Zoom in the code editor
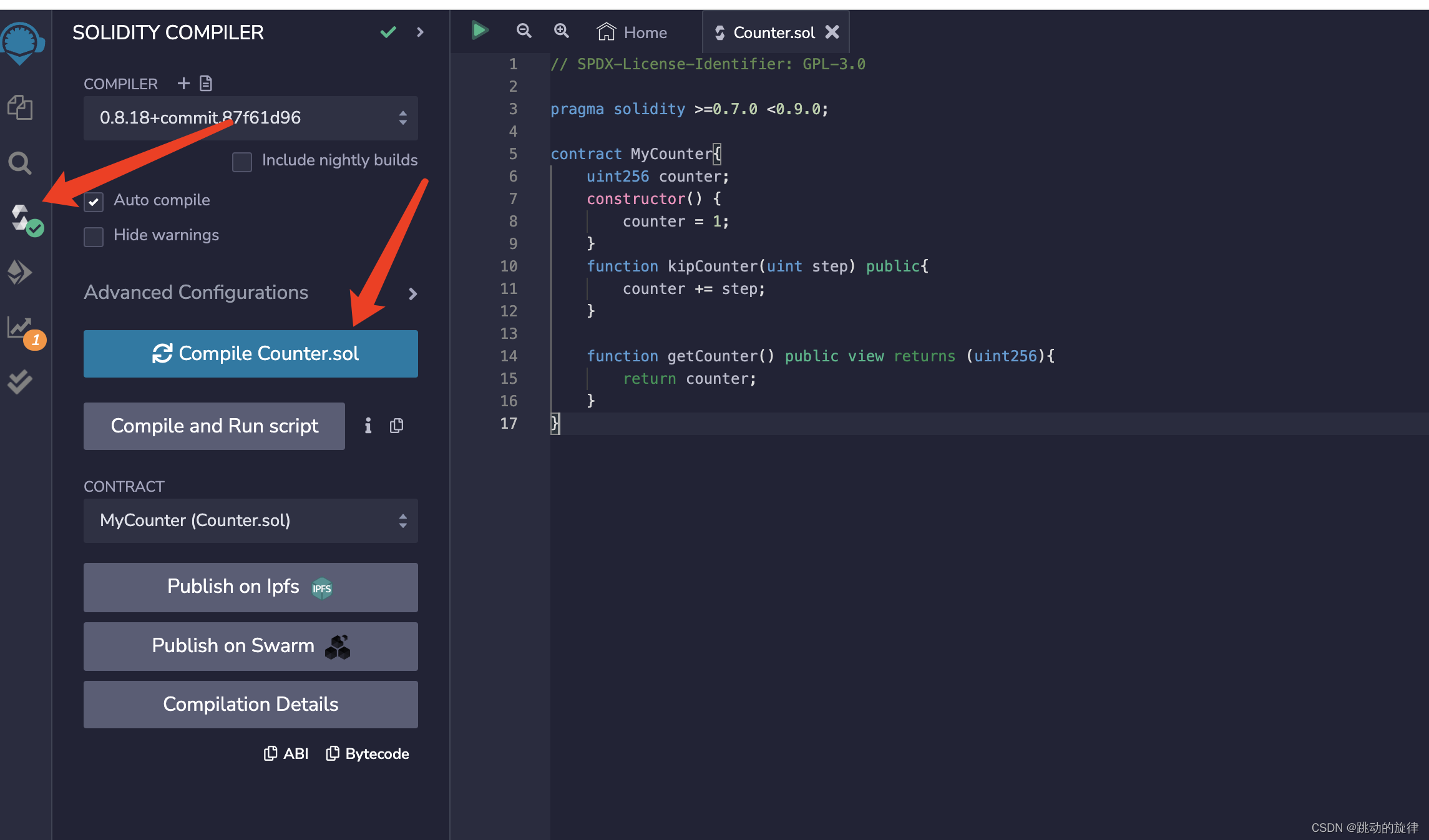1429x840 pixels. coord(561,31)
